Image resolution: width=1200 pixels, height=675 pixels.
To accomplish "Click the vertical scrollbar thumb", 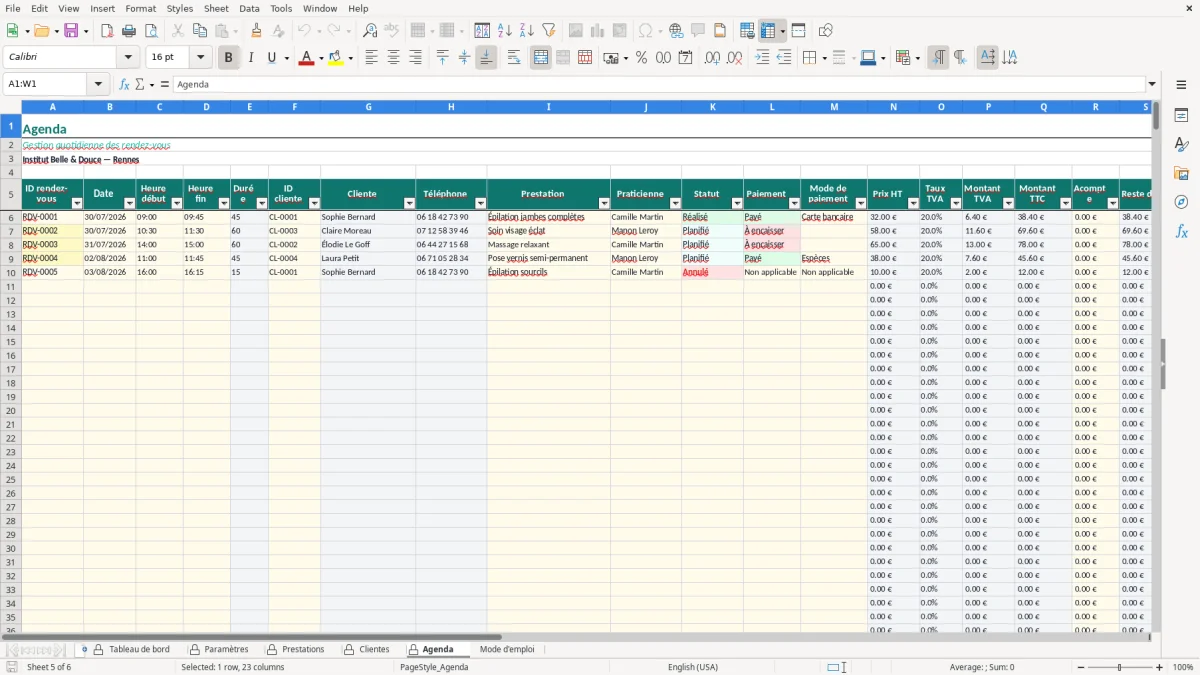I will pyautogui.click(x=1156, y=116).
